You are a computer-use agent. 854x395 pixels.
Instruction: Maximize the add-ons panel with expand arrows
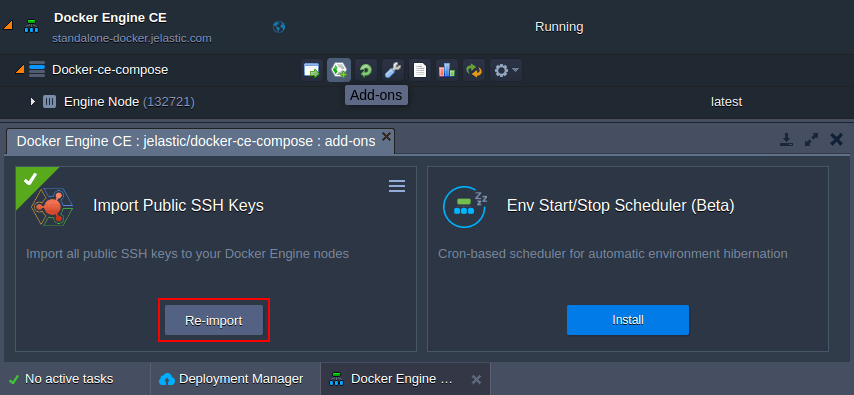click(x=812, y=140)
